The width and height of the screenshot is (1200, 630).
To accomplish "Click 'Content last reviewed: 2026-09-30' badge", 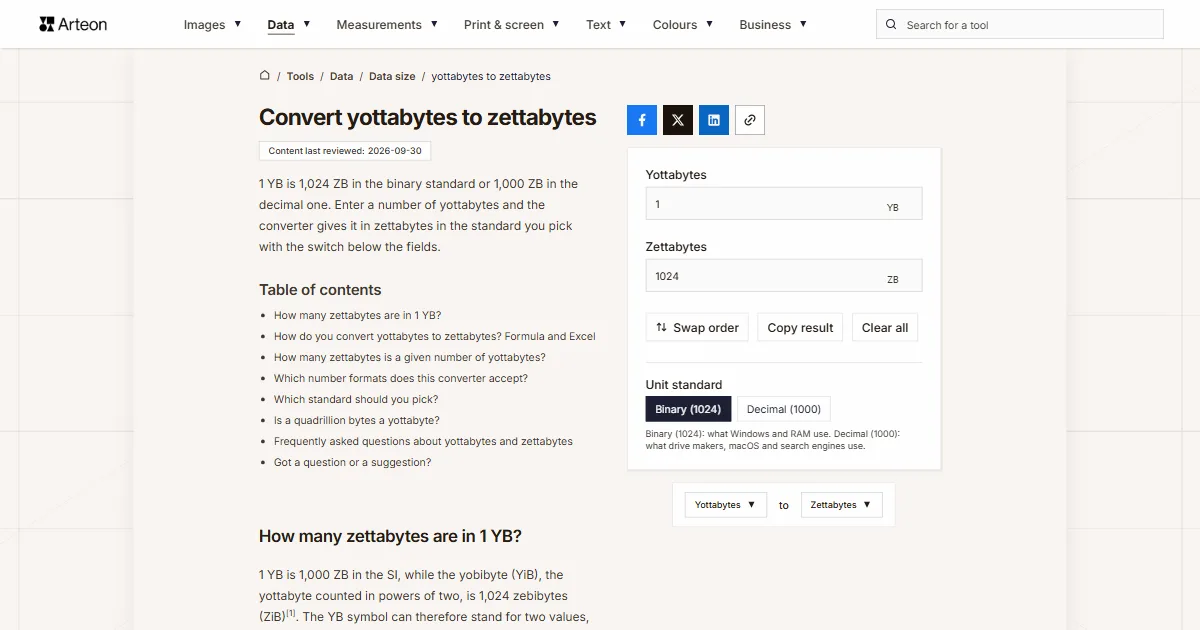I will click(345, 151).
